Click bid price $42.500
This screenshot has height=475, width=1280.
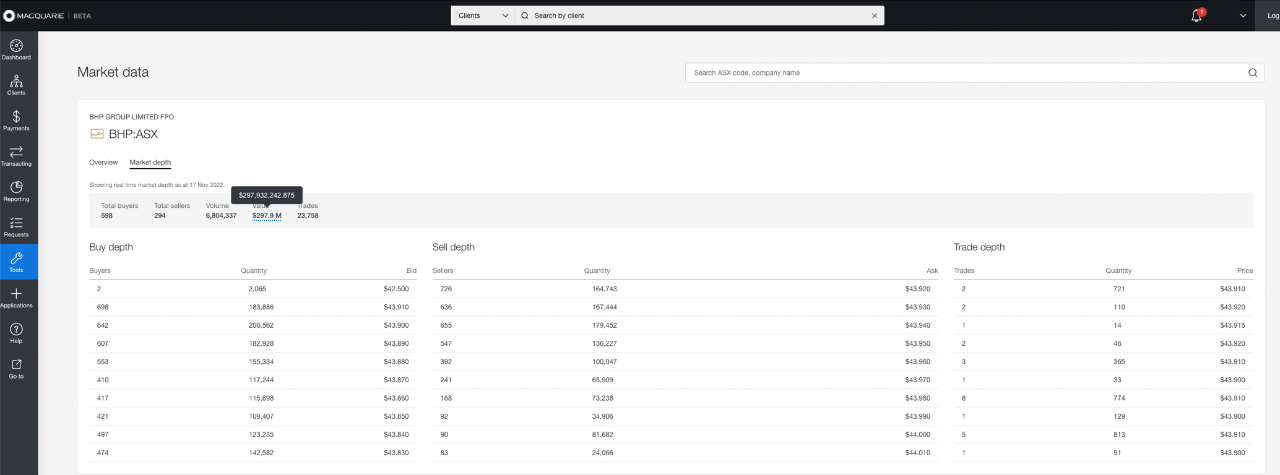[x=396, y=288]
